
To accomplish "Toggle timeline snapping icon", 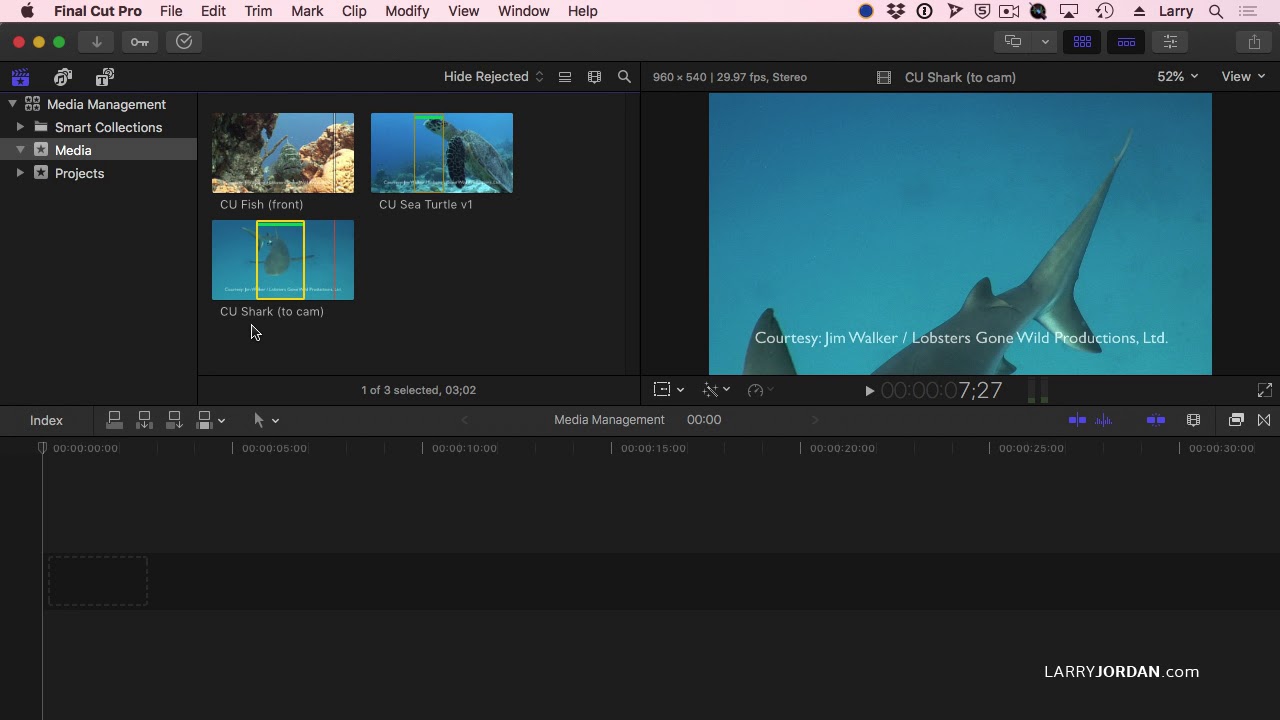I will pyautogui.click(x=1155, y=420).
